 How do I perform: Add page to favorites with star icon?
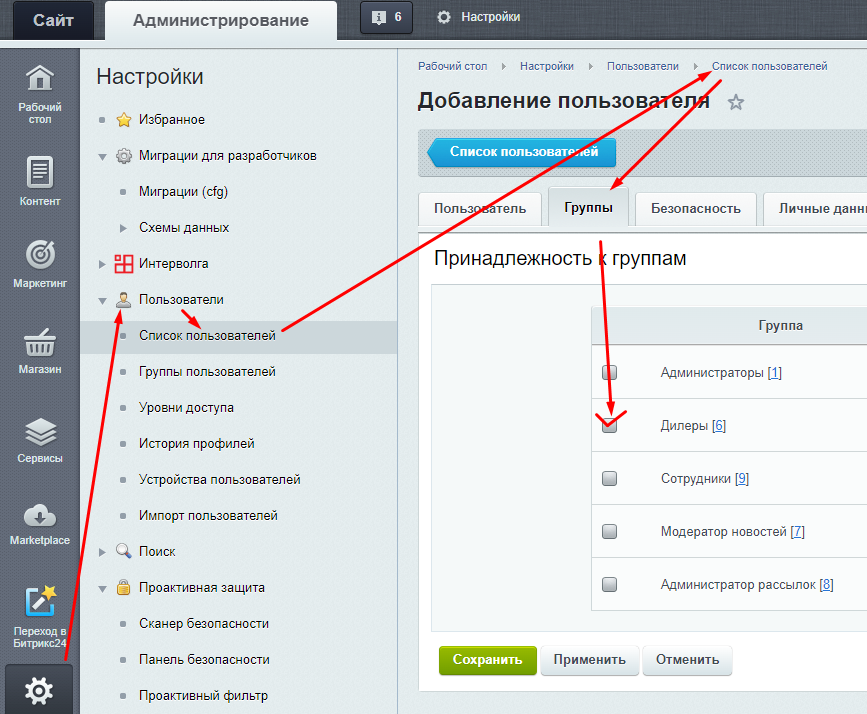(736, 102)
